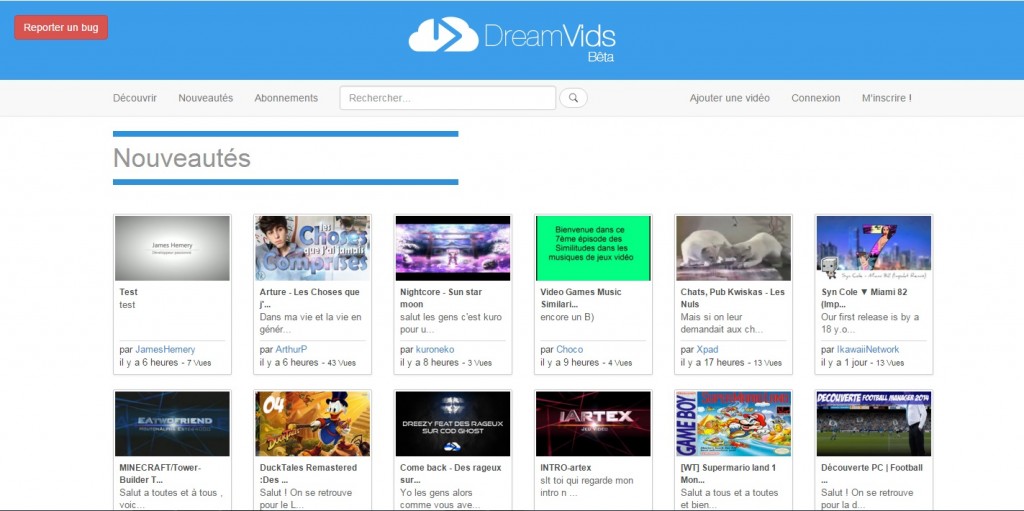Open the Supermario land Game Boy thumbnail

click(733, 423)
